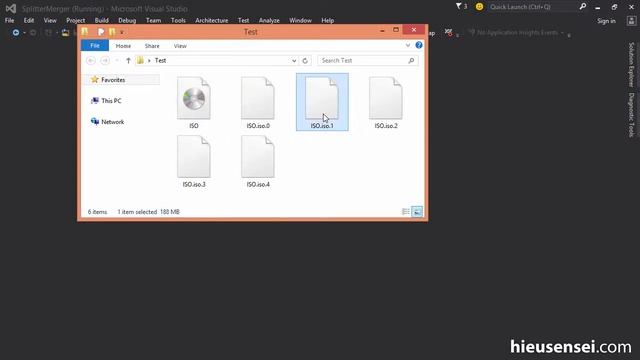
Task: Click the feedback smiley icon
Action: tap(479, 7)
